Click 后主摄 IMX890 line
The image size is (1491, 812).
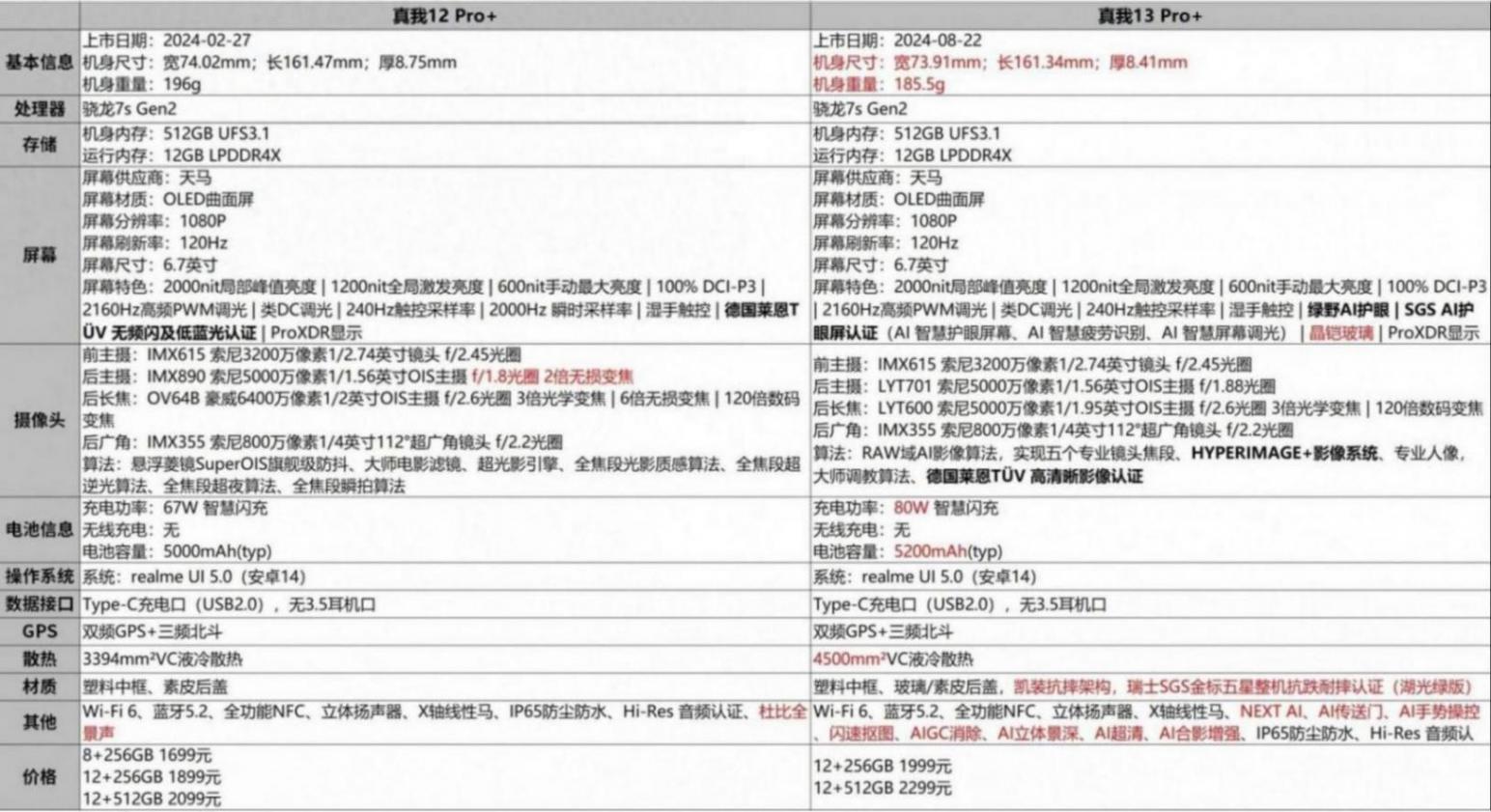[357, 377]
